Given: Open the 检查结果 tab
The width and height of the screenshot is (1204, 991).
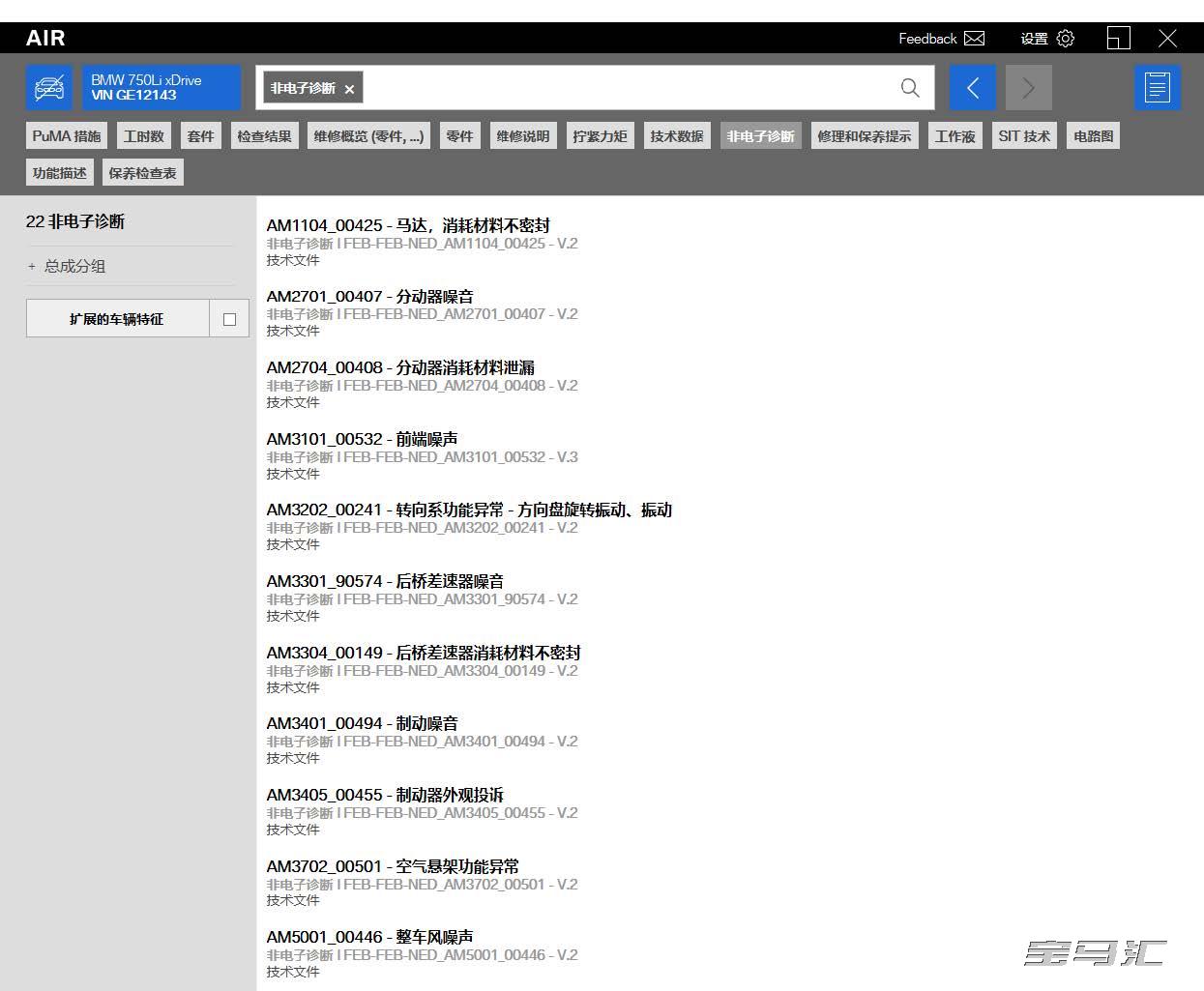Looking at the screenshot, I should click(265, 136).
